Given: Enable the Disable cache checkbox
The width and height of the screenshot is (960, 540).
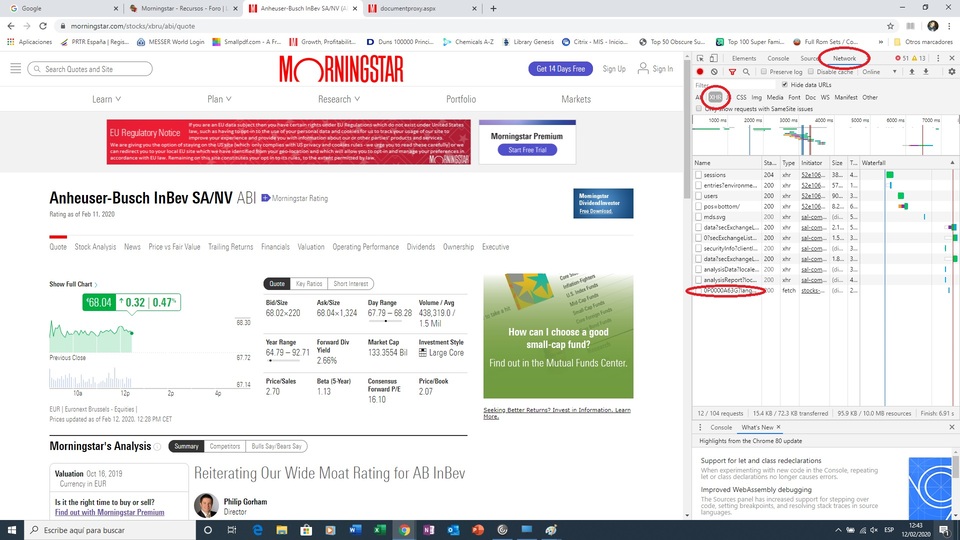Looking at the screenshot, I should click(x=811, y=72).
